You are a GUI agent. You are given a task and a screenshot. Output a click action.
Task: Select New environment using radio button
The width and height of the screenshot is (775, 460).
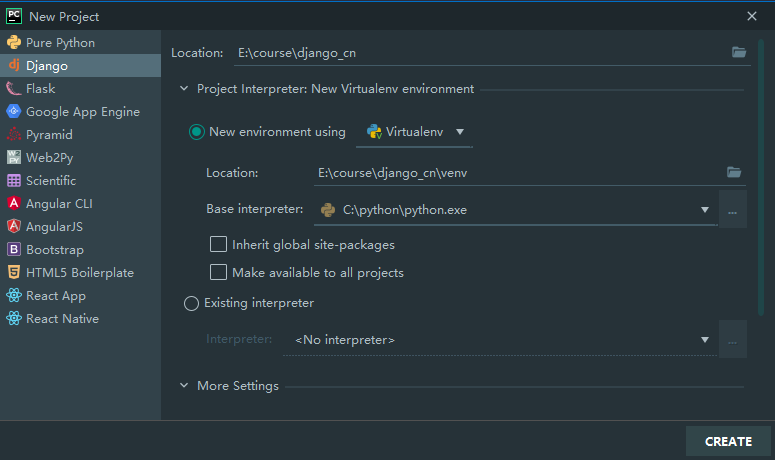pos(197,132)
